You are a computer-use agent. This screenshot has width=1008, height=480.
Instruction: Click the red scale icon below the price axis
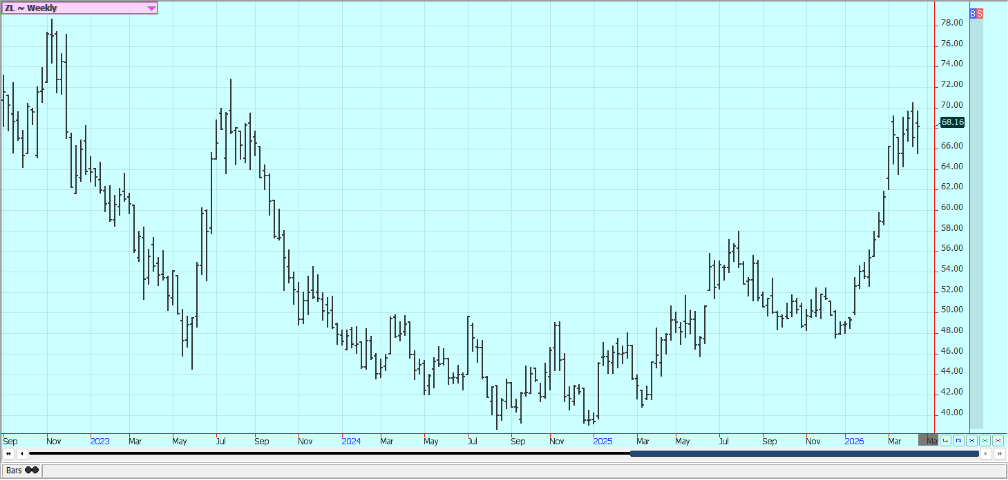coord(946,439)
